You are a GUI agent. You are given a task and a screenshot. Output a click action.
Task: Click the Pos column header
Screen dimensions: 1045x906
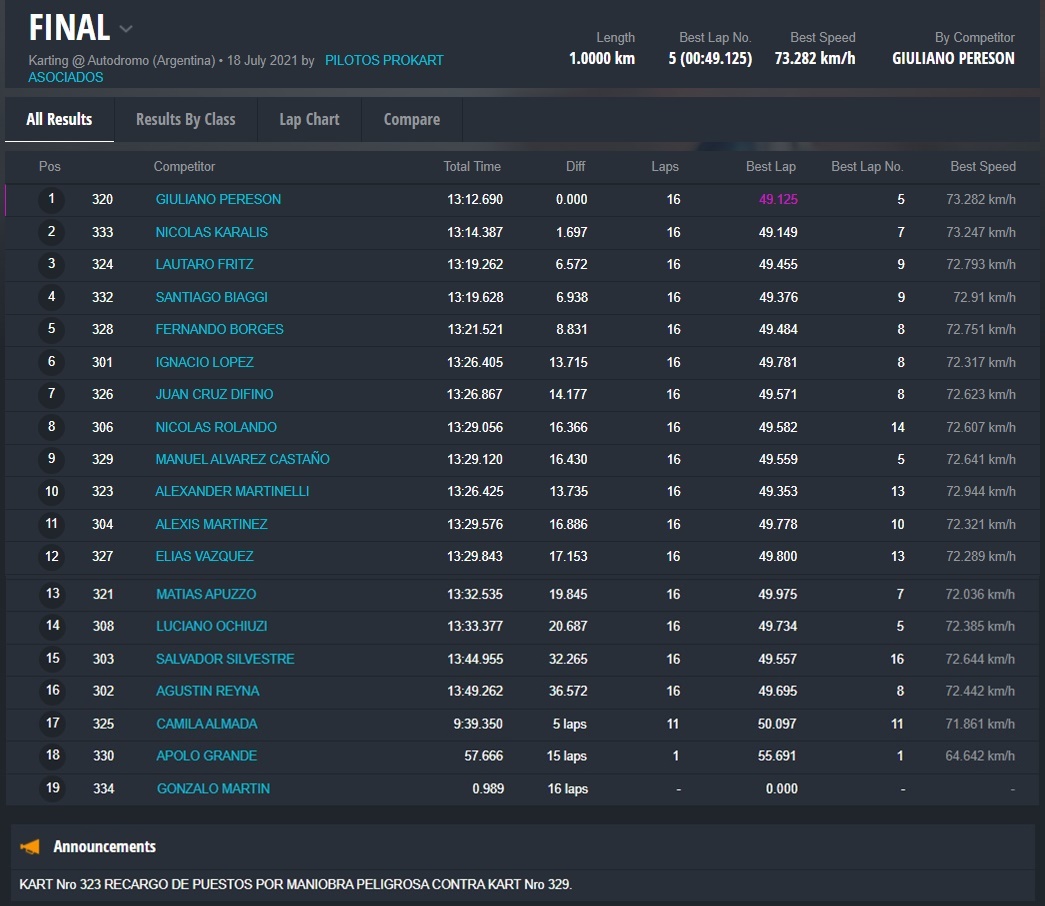click(x=50, y=166)
